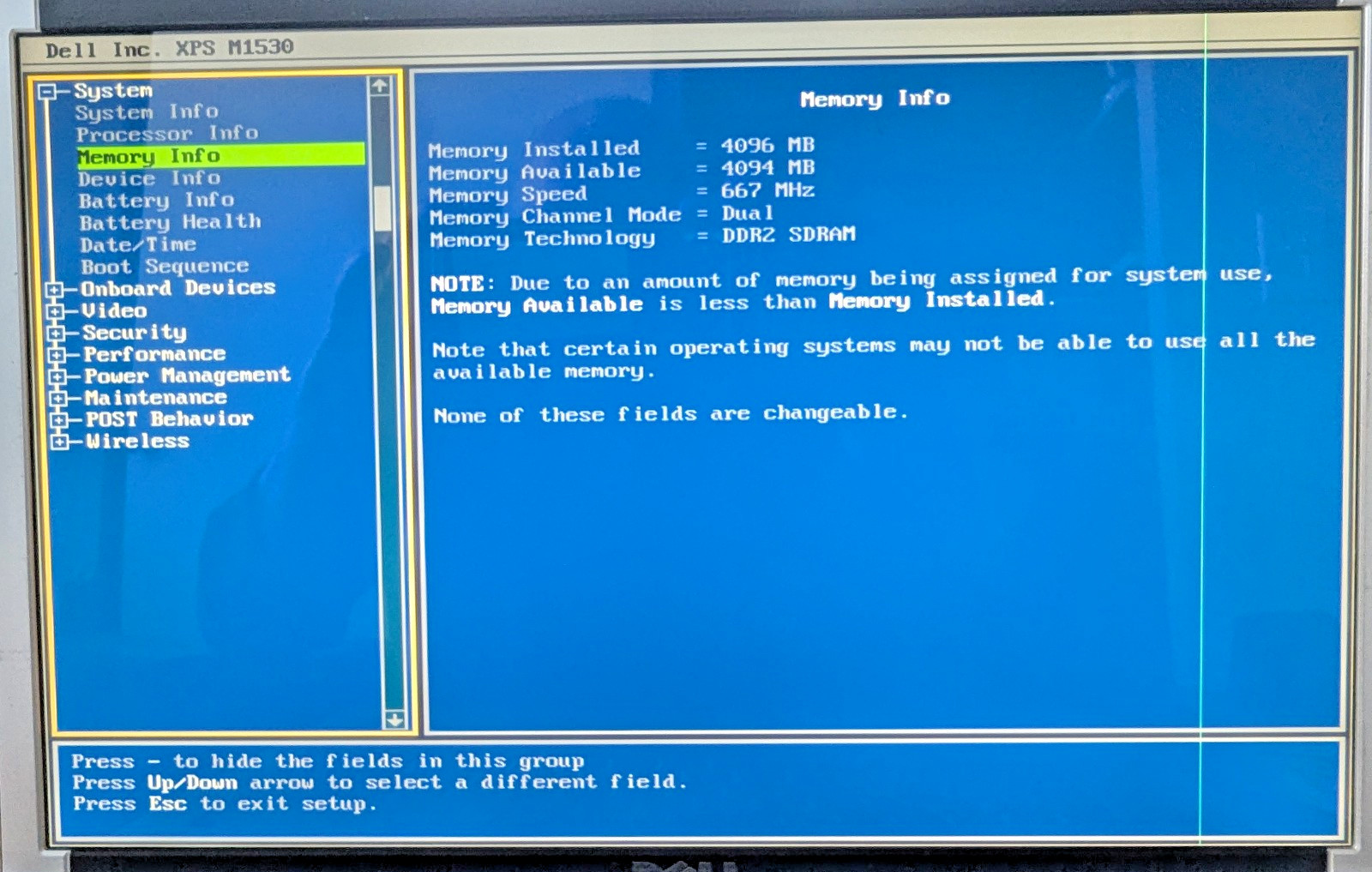Open Date/Time settings entry
1372x872 pixels.
click(x=138, y=245)
